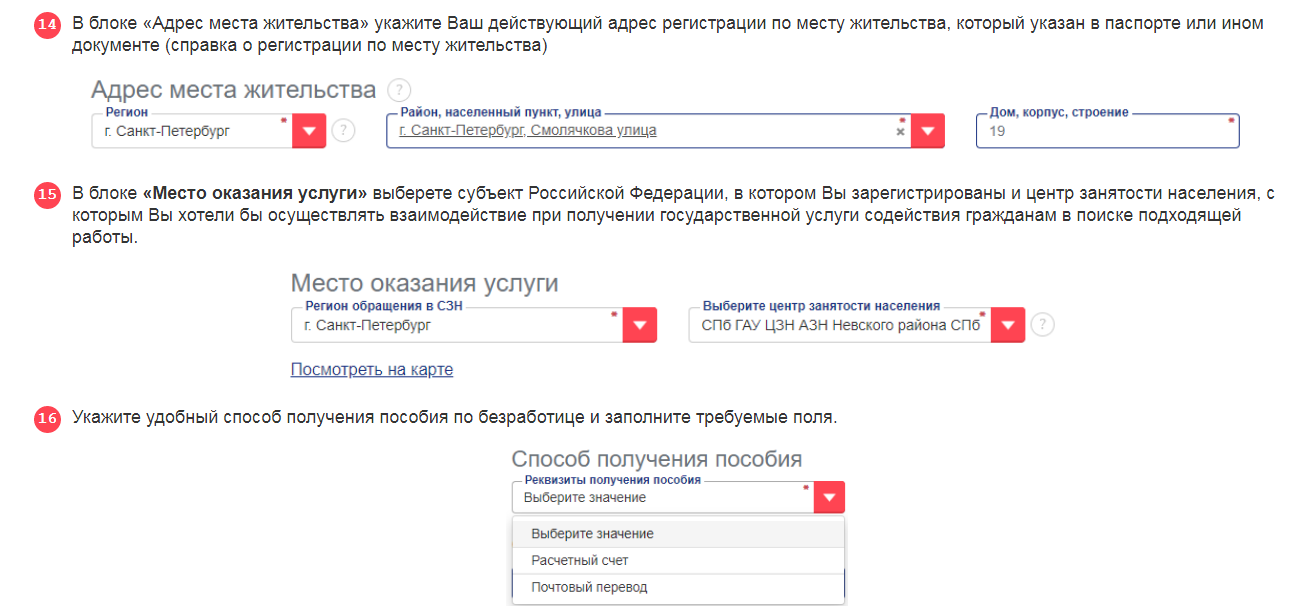
Task: Clear the Район, населенный пункт, улица field
Action: pos(900,131)
